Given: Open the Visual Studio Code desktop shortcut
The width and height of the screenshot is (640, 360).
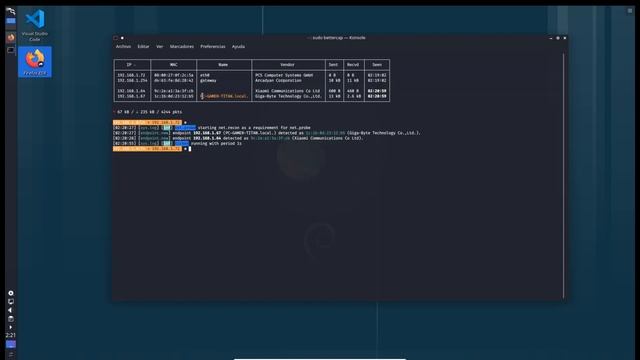Looking at the screenshot, I should point(35,25).
